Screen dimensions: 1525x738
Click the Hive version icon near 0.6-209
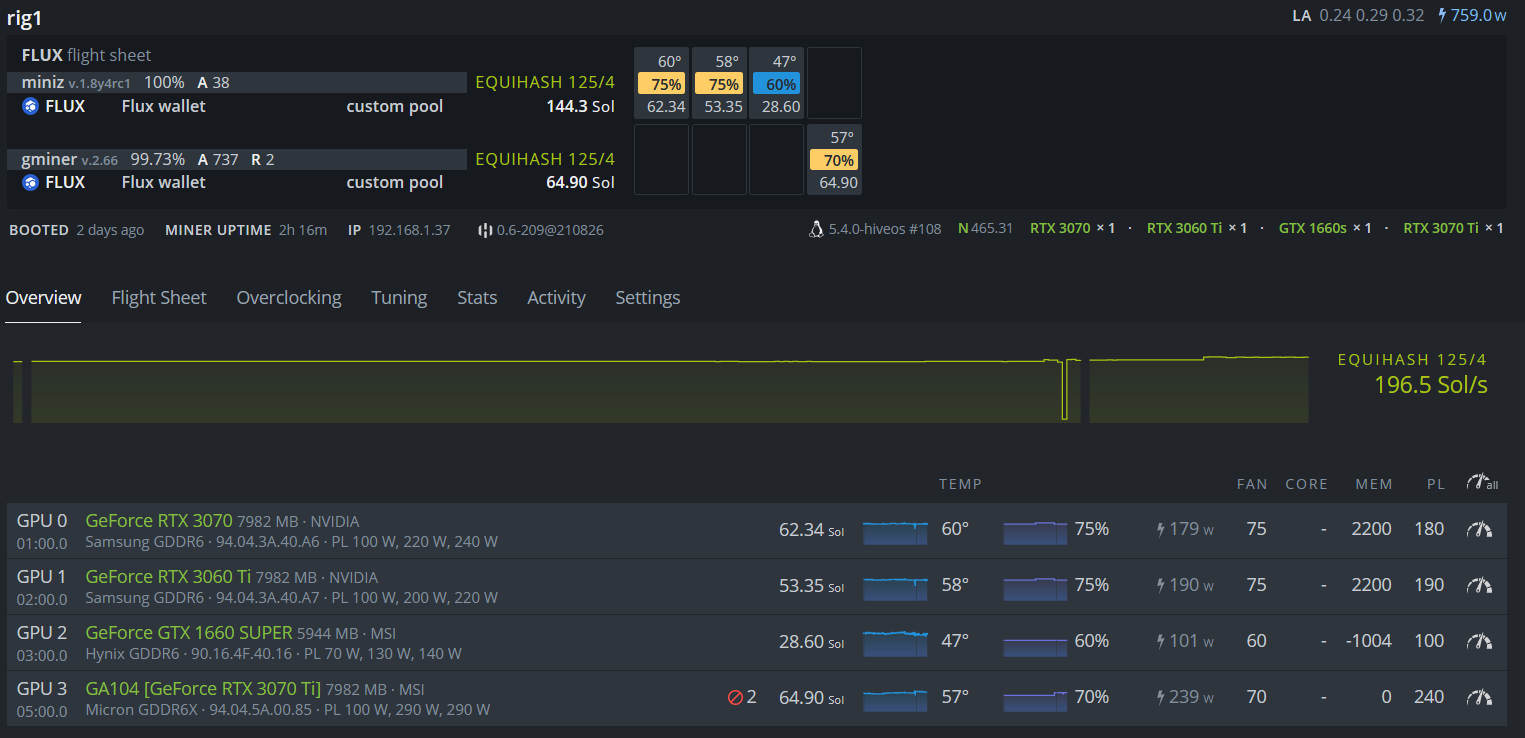[486, 230]
